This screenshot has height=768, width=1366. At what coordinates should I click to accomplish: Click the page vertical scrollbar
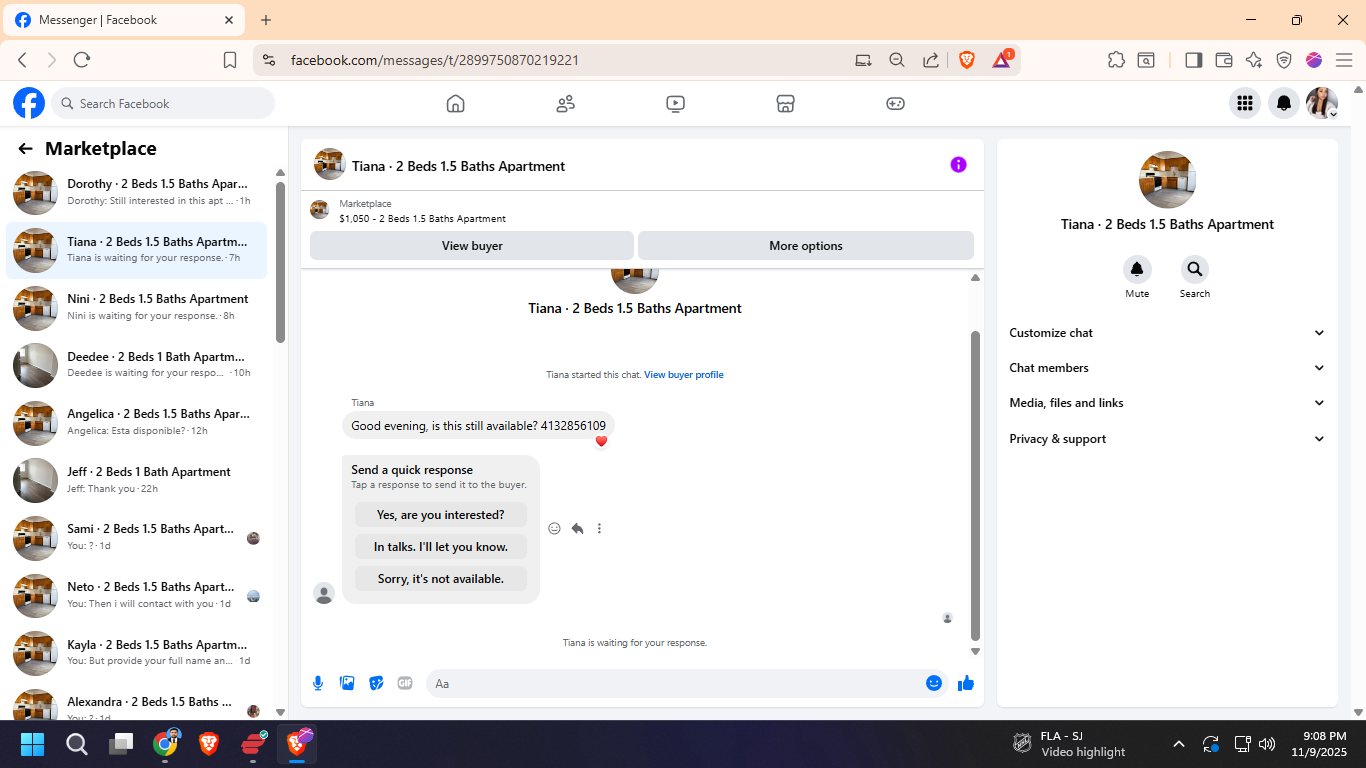click(x=1358, y=400)
